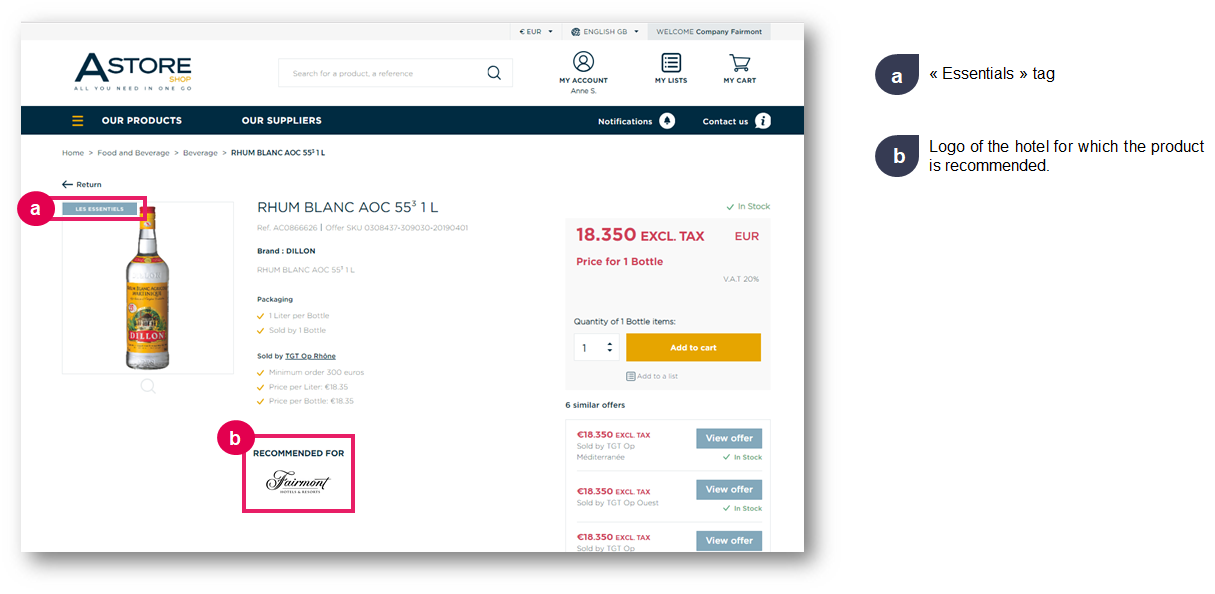
Task: Click the Price for 1 Bottle text
Action: [619, 262]
